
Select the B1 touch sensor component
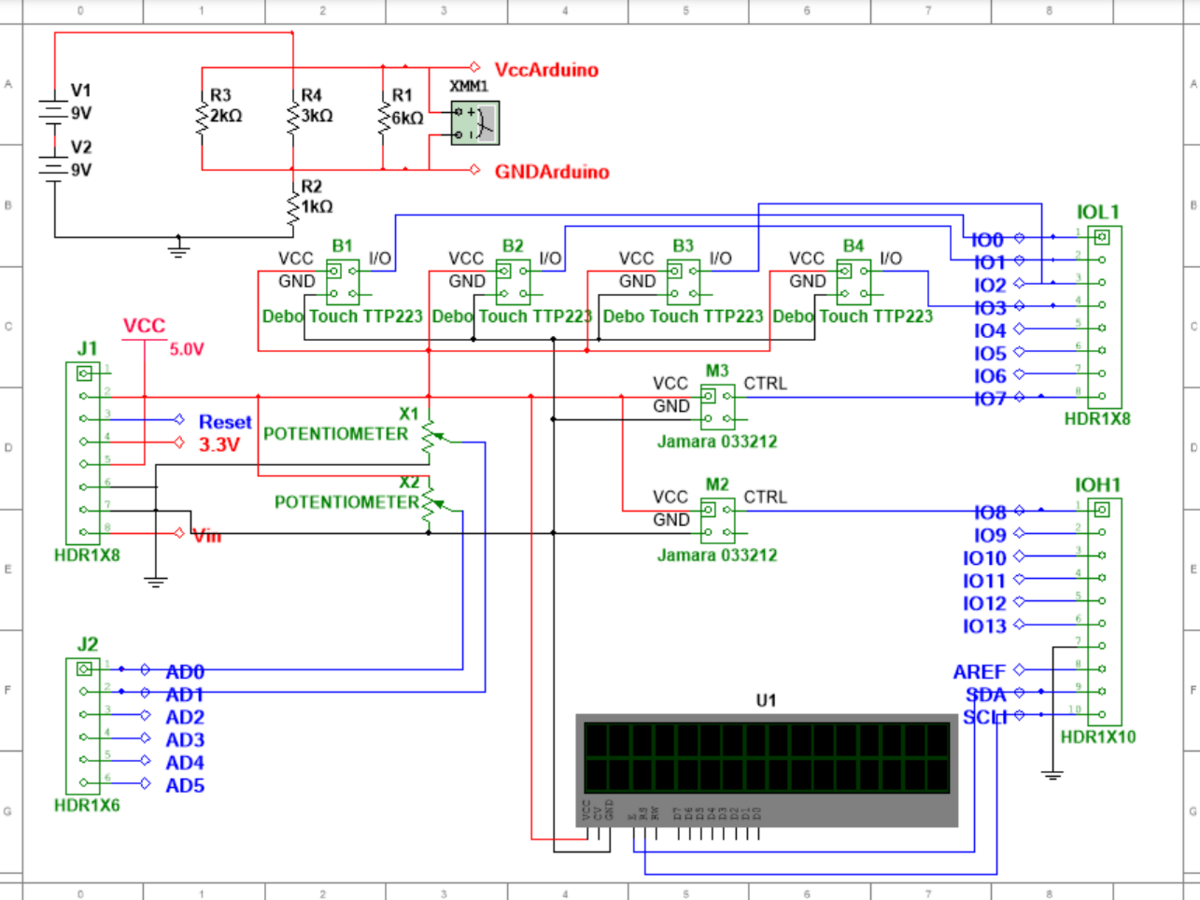343,282
